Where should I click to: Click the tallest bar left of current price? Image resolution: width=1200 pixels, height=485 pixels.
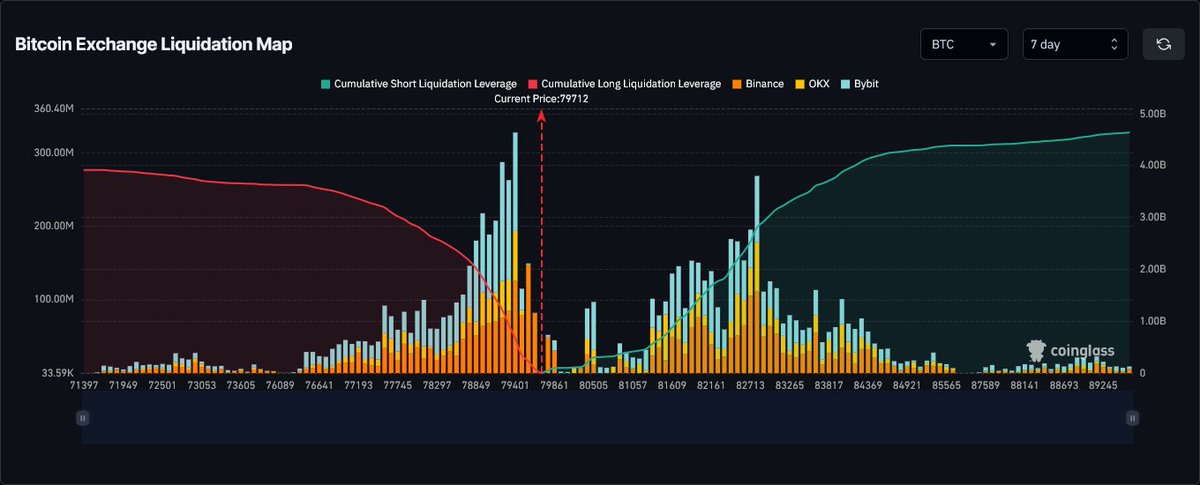[516, 252]
